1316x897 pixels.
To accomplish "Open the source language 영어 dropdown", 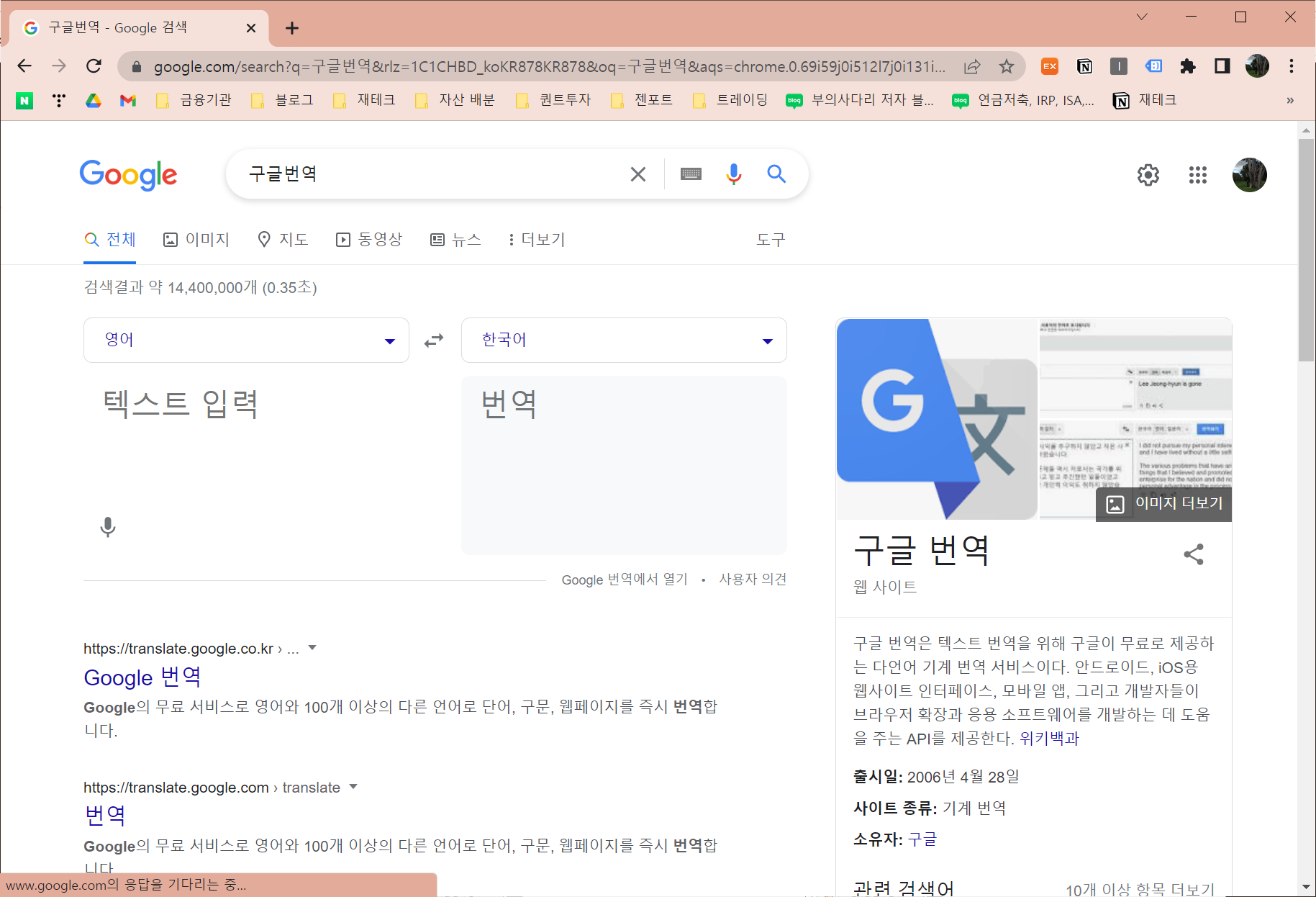I will pyautogui.click(x=246, y=340).
